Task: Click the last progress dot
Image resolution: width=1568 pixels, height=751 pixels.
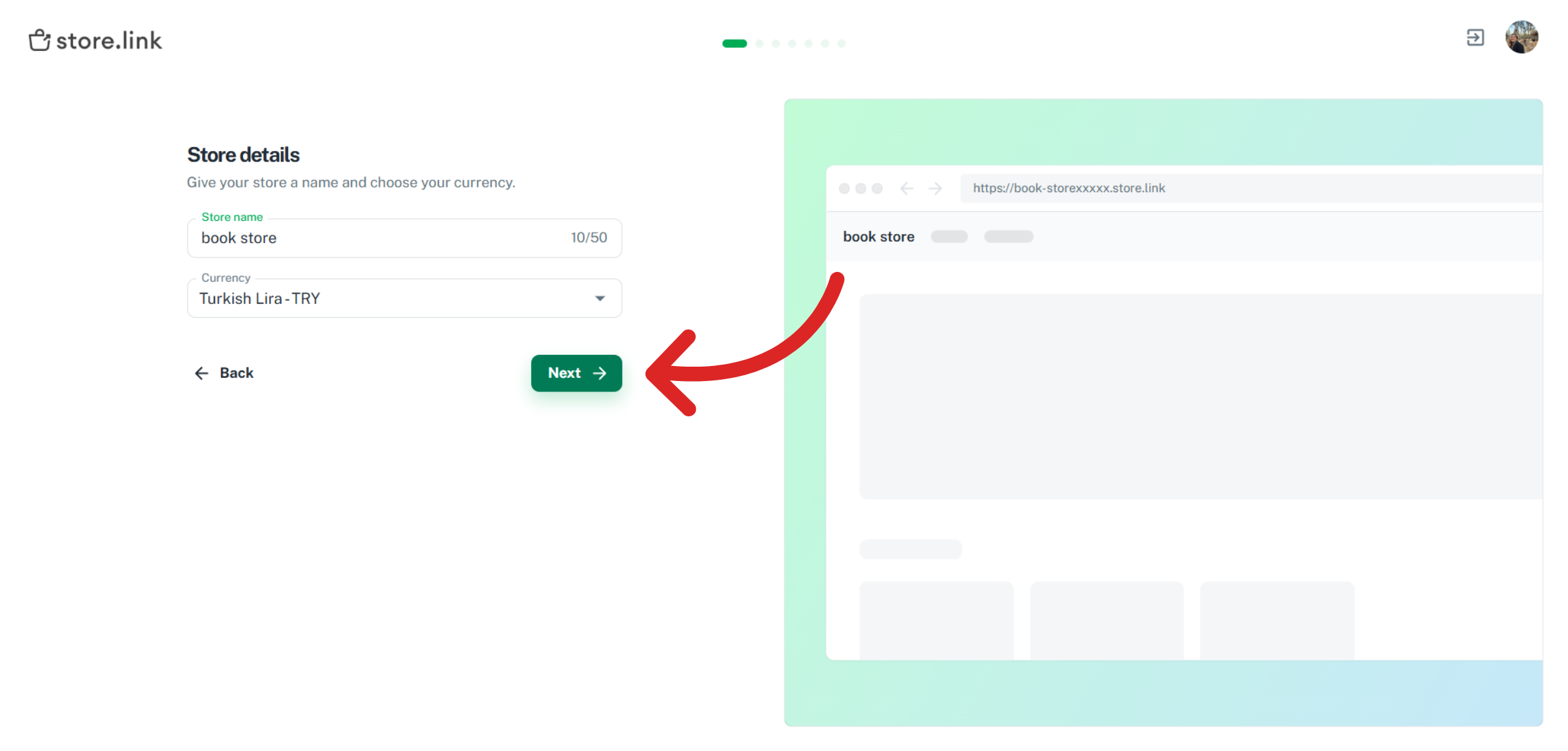Action: click(841, 44)
